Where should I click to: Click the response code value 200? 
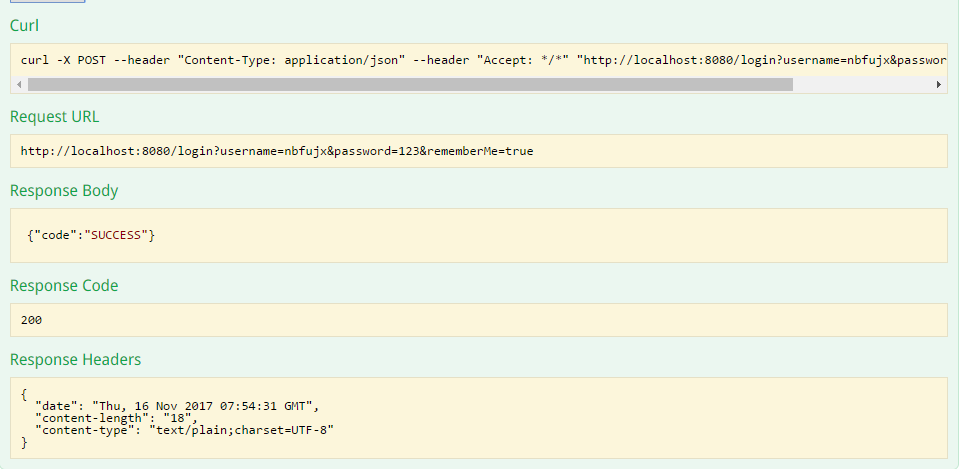[x=31, y=320]
